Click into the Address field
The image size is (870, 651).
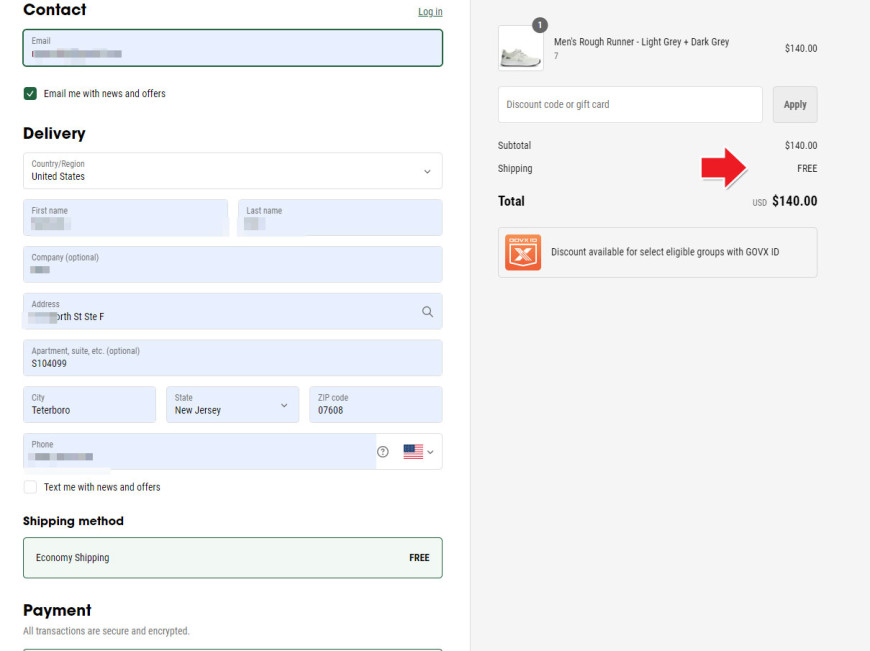(232, 311)
